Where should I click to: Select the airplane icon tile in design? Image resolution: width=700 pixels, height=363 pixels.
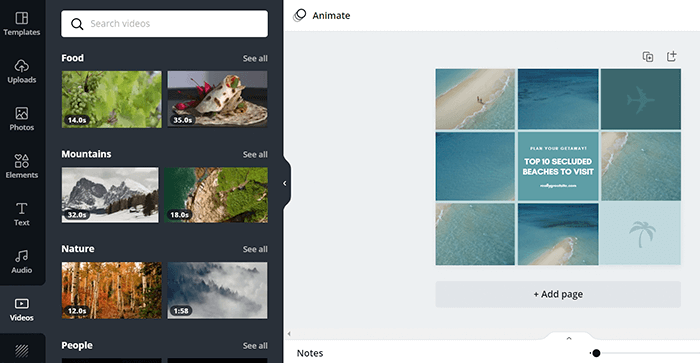tap(641, 99)
